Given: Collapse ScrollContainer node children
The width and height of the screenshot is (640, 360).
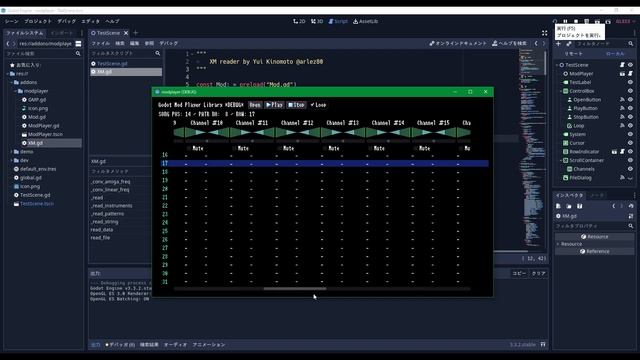Looking at the screenshot, I should point(561,160).
